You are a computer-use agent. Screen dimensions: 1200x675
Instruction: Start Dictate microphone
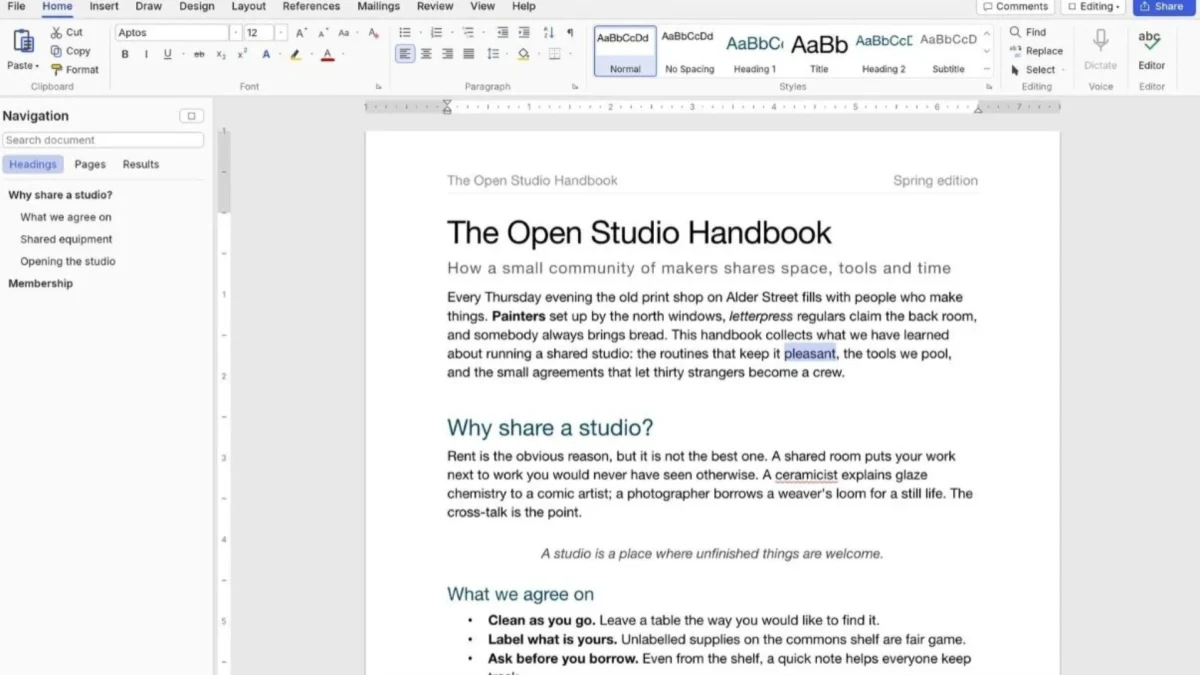pos(1101,48)
